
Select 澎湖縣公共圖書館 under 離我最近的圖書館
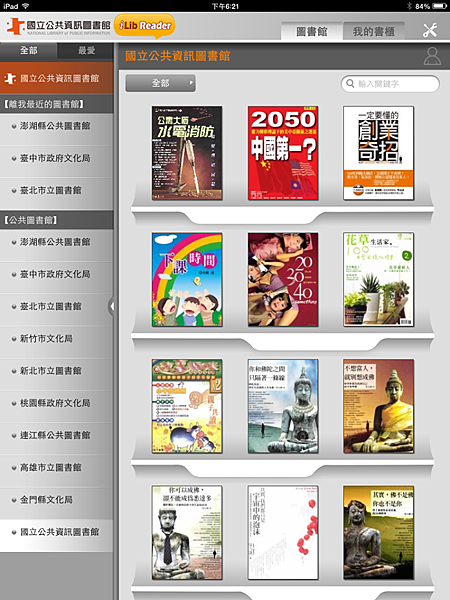click(x=57, y=126)
